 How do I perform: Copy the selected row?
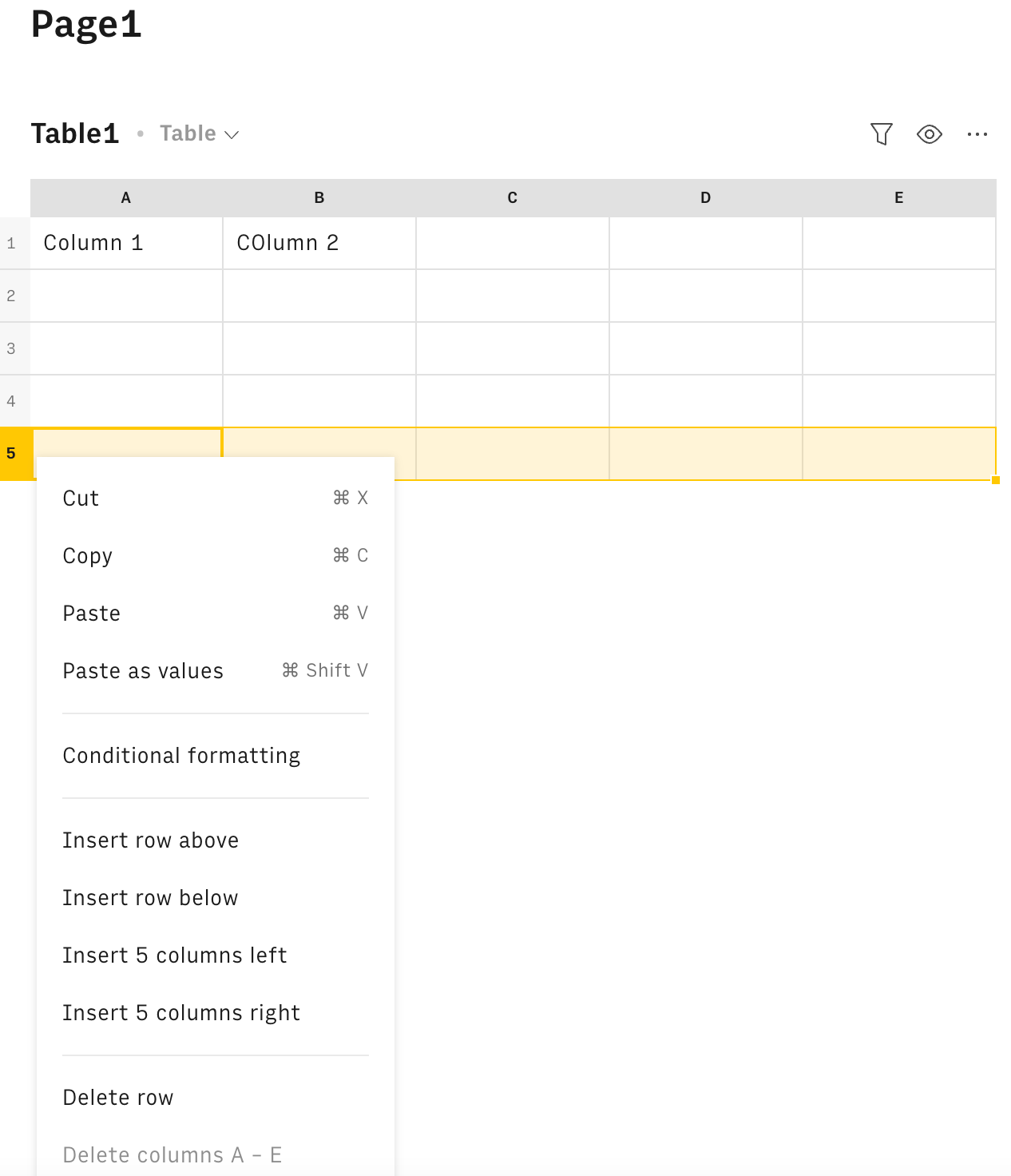87,555
